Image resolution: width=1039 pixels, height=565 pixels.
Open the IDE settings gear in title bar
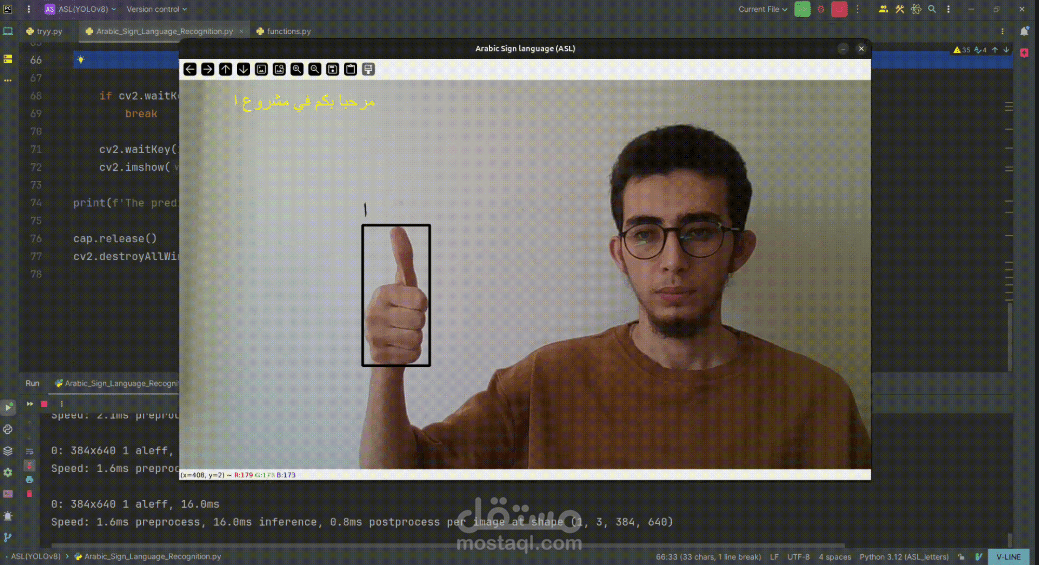coord(916,9)
